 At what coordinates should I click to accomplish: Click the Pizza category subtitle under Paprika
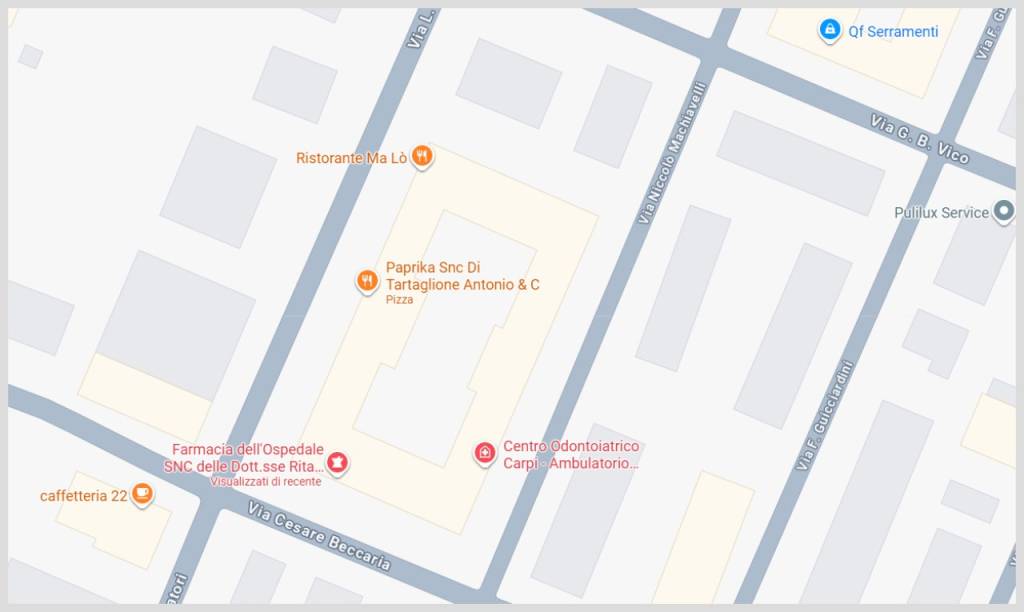(x=399, y=300)
